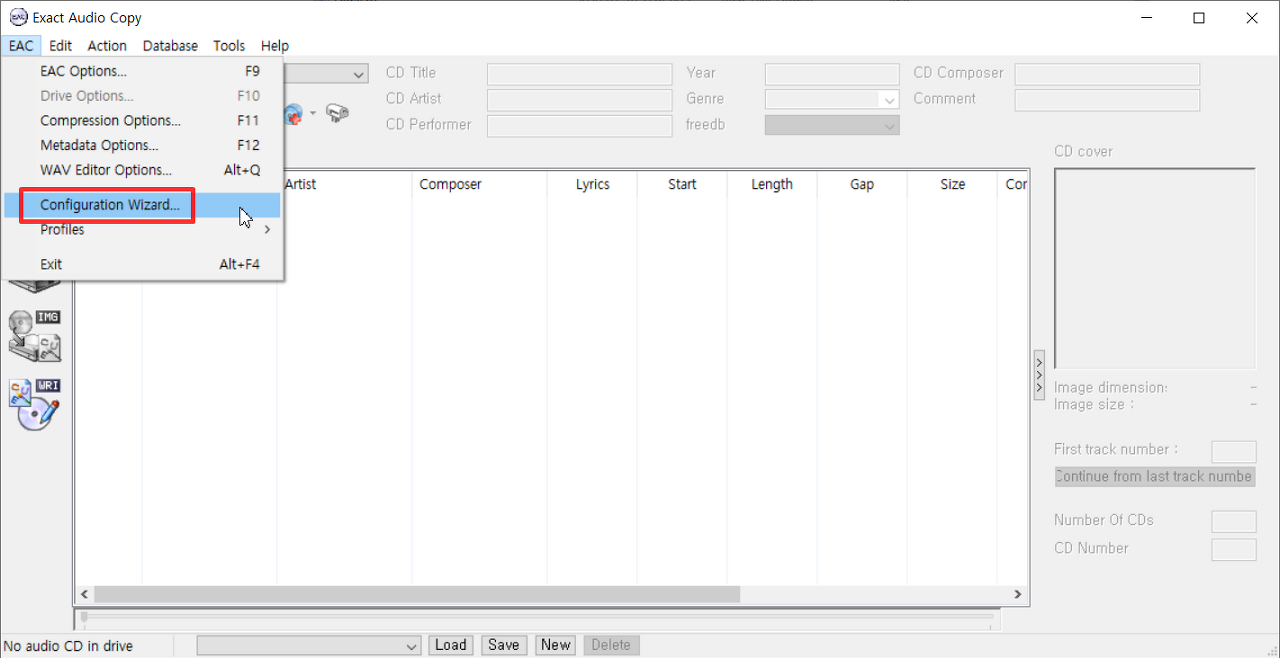1280x658 pixels.
Task: Open the profile combo box at bottom
Action: point(309,646)
